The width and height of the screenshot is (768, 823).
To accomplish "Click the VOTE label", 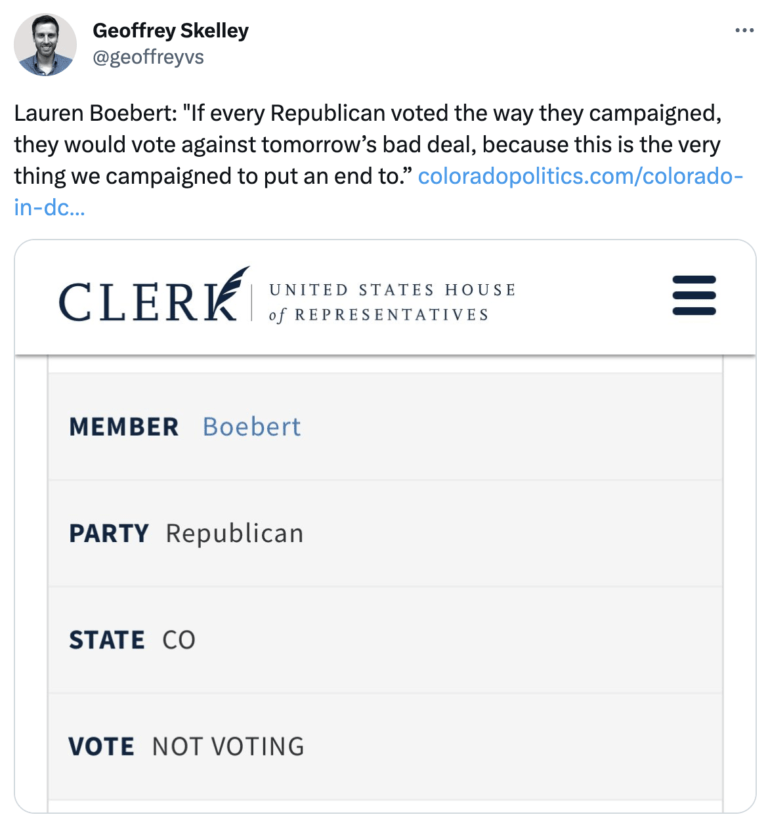I will click(101, 747).
